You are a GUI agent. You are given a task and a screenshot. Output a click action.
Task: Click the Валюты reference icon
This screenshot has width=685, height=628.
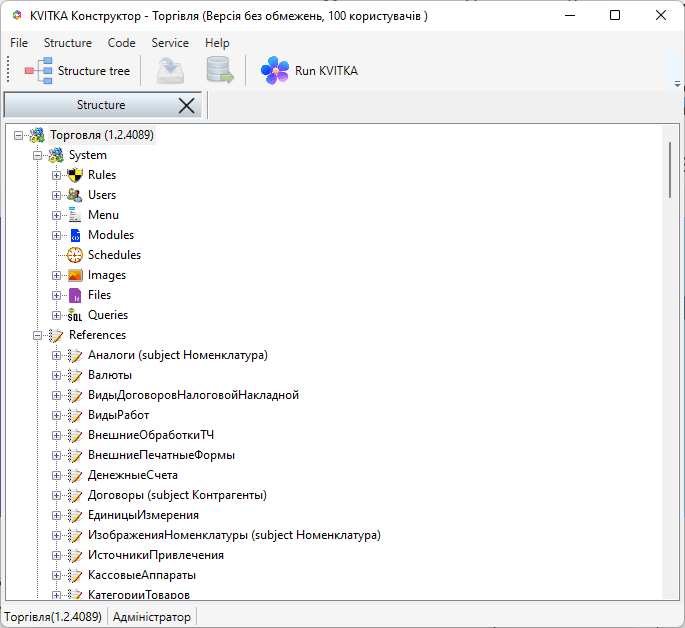pos(75,376)
